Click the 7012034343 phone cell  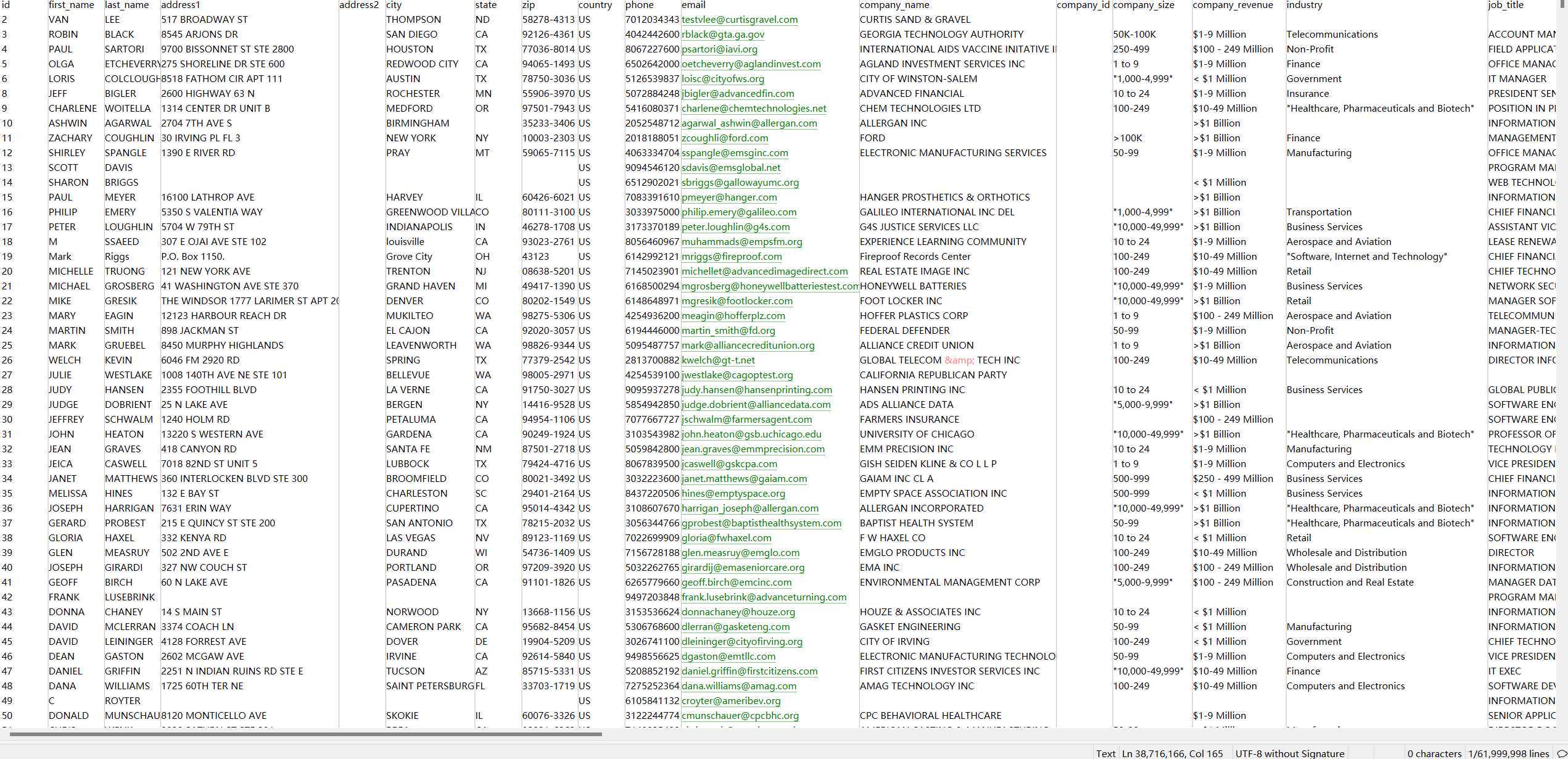click(x=652, y=20)
